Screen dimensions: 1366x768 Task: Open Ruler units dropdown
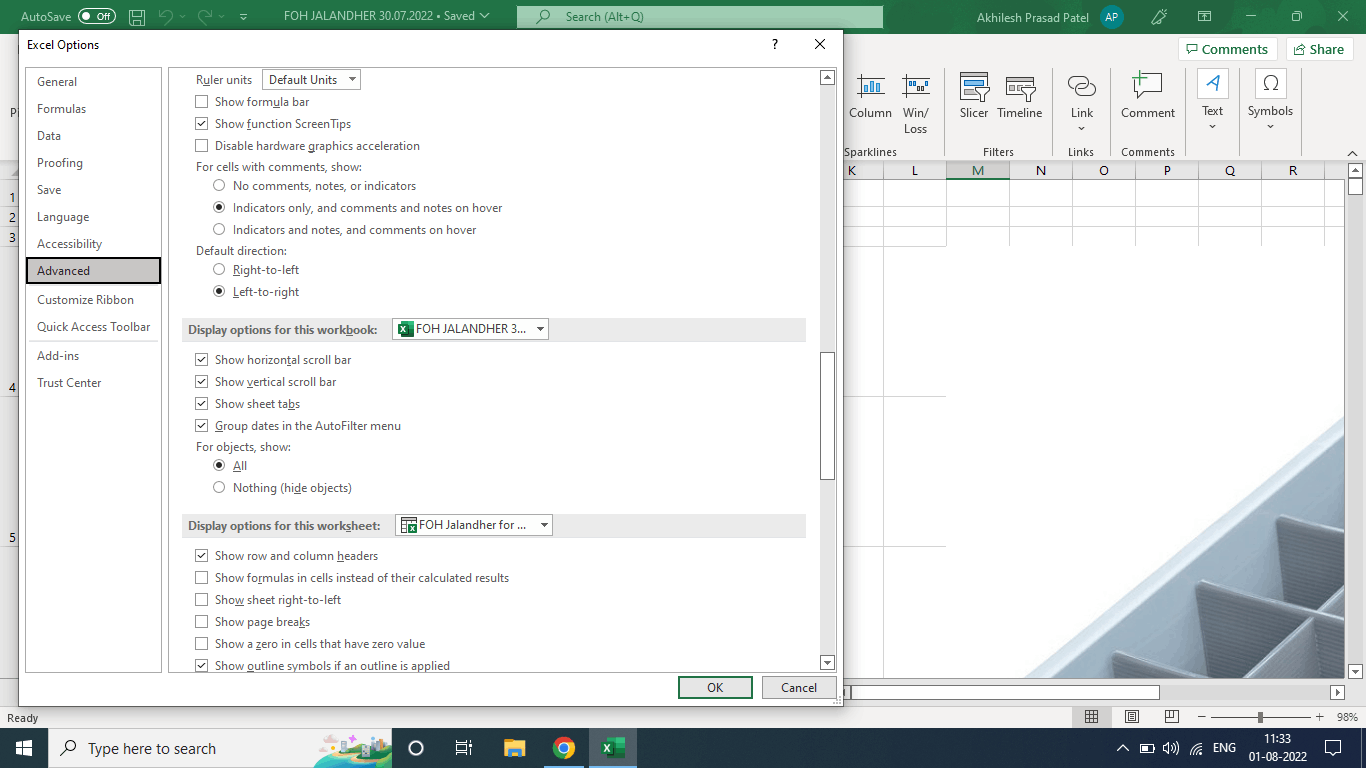[x=311, y=80]
